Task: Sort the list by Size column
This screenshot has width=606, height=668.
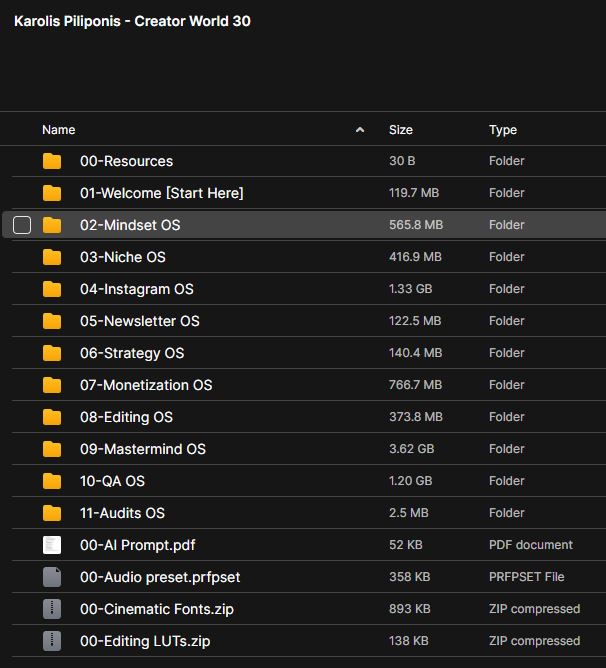Action: coord(401,130)
